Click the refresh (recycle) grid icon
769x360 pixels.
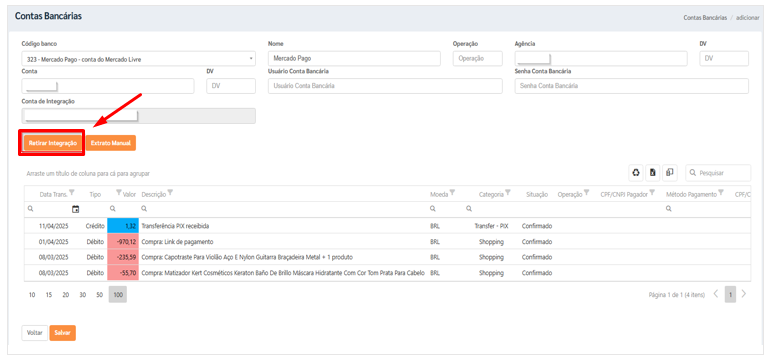(636, 173)
